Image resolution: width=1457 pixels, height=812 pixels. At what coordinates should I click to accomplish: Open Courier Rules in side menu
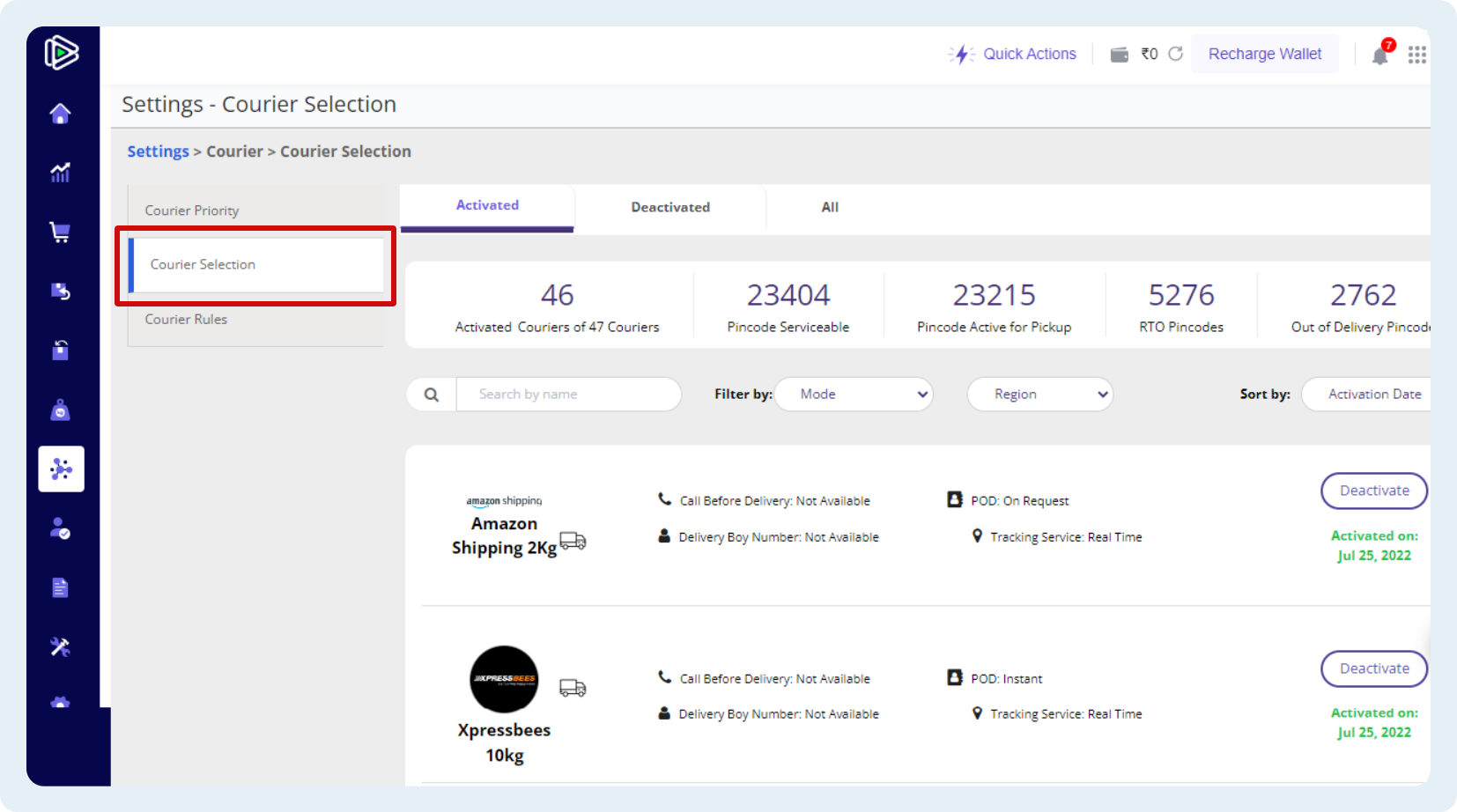coord(255,319)
